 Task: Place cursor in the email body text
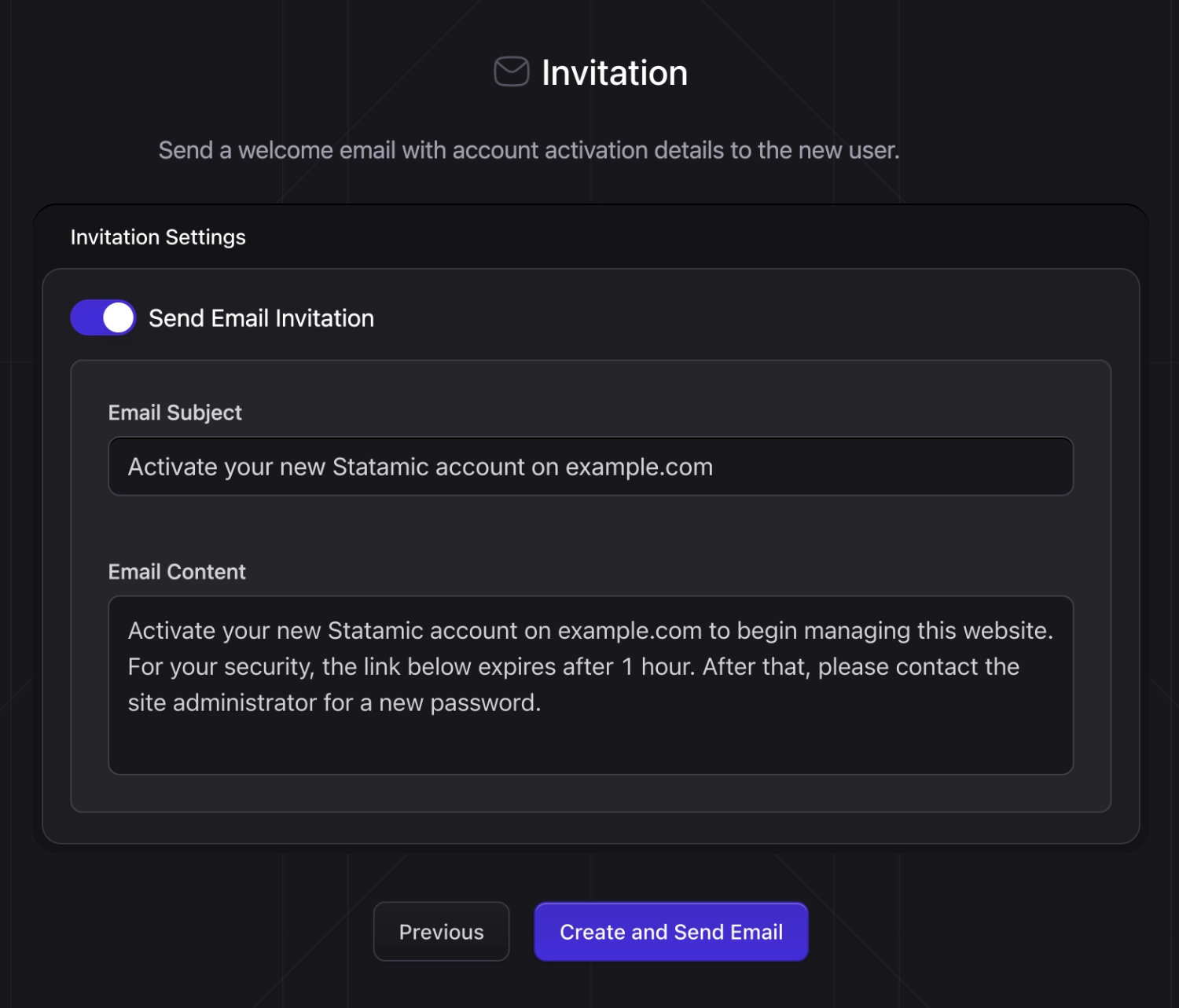589,666
